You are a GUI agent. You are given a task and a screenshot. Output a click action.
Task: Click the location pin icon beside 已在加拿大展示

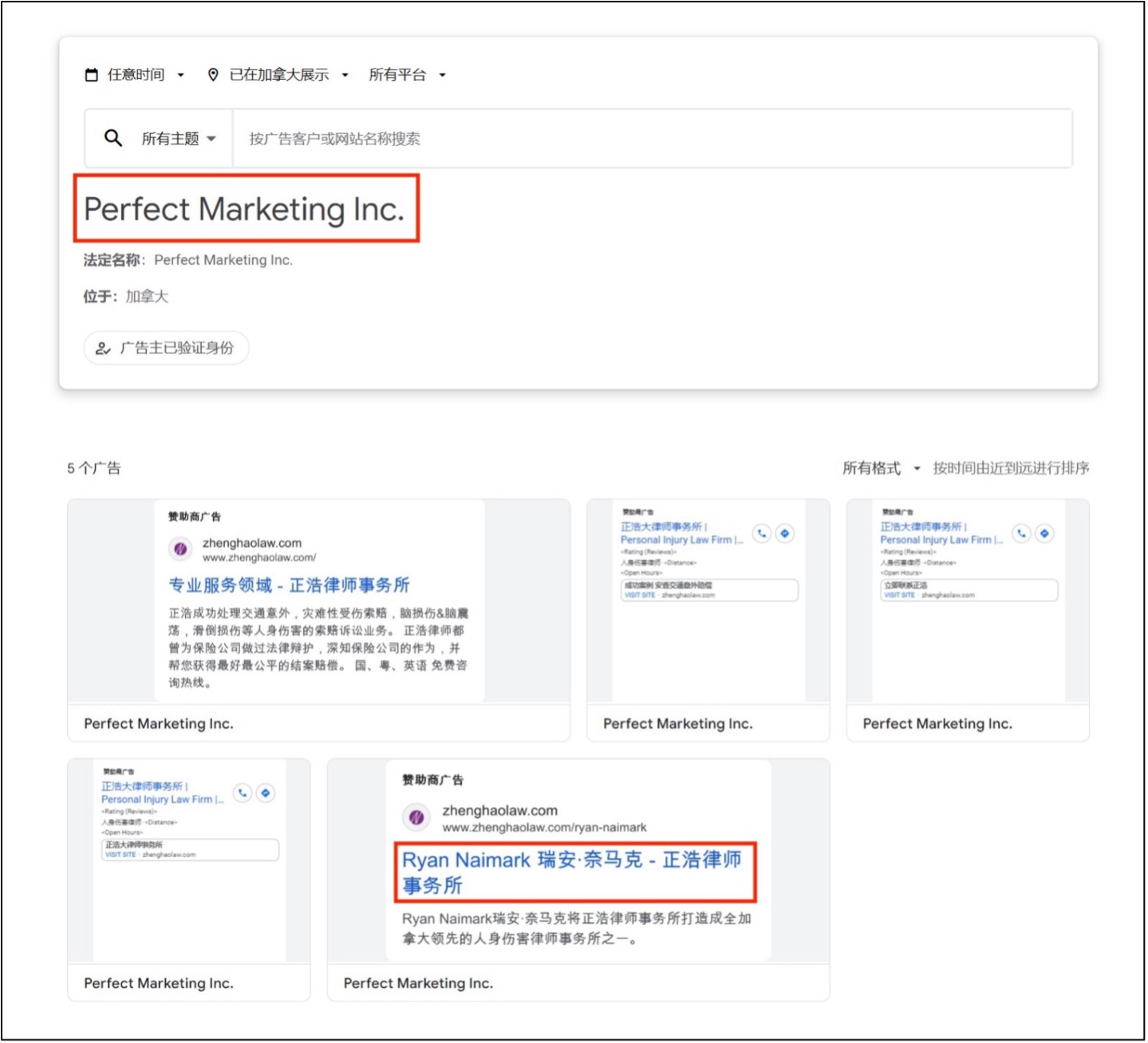coord(213,75)
